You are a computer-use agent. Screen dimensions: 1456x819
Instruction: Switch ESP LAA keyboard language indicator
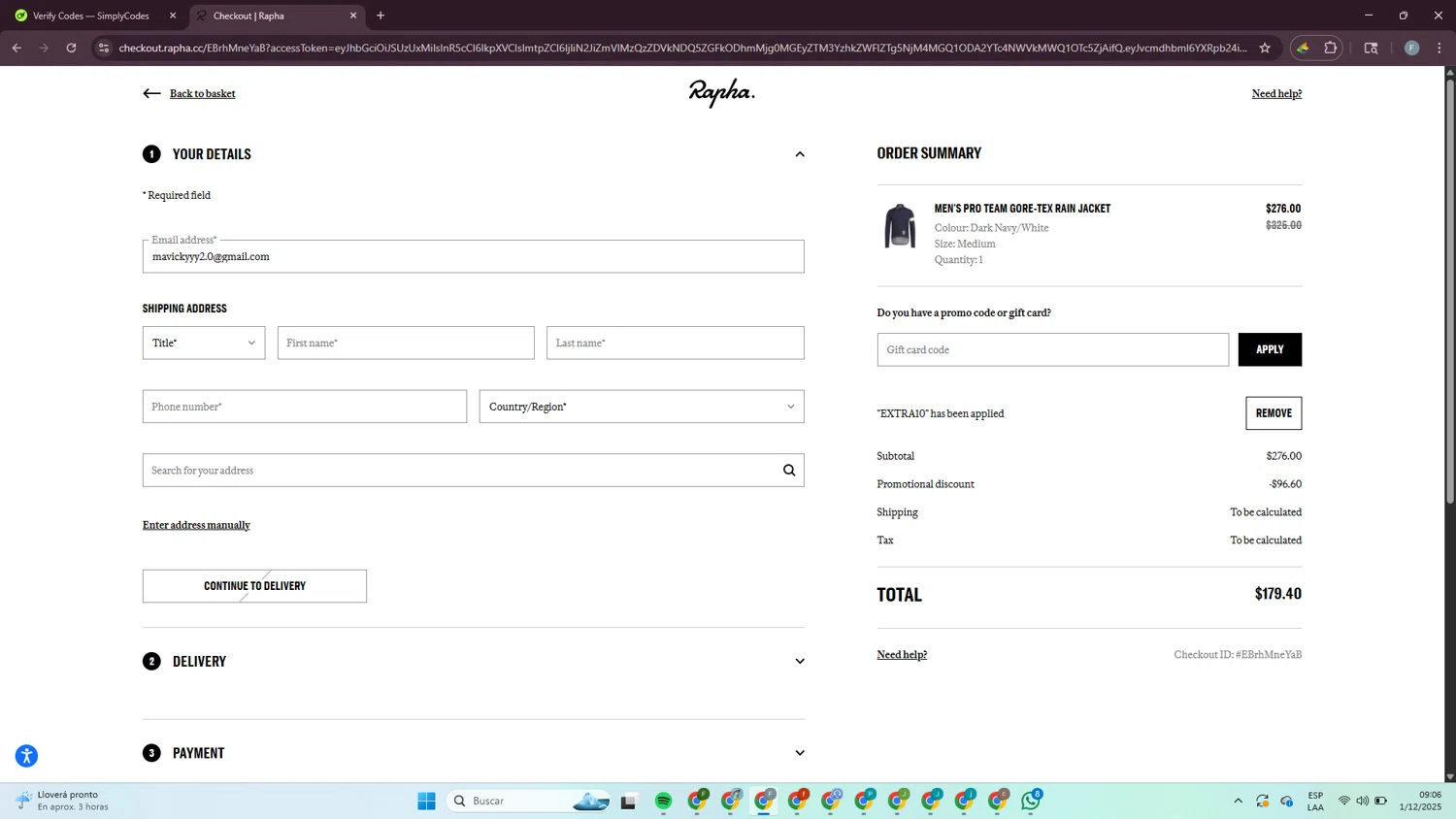pos(1315,801)
